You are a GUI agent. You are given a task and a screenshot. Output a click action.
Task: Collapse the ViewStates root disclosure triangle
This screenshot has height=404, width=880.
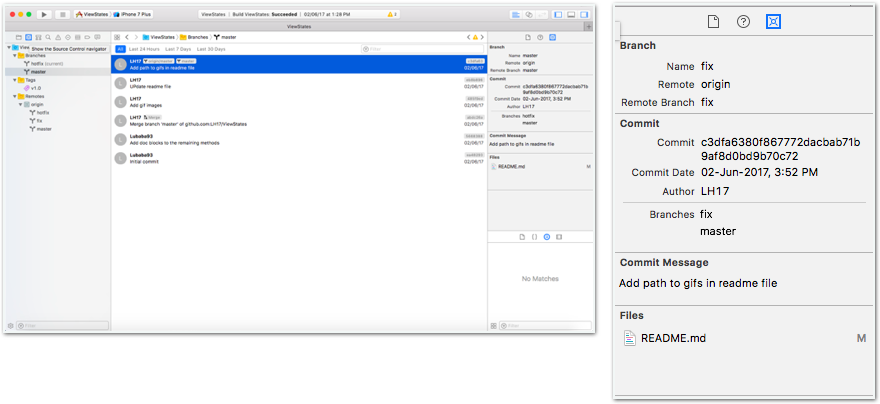[x=9, y=48]
